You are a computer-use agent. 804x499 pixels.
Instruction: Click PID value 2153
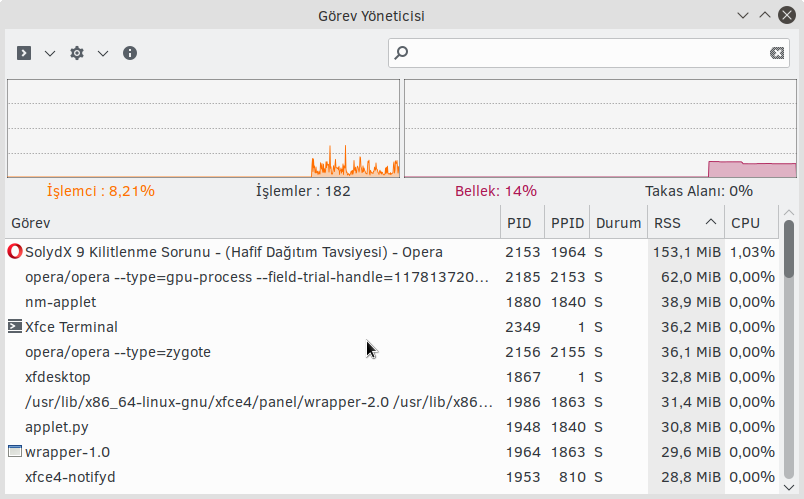click(x=522, y=252)
